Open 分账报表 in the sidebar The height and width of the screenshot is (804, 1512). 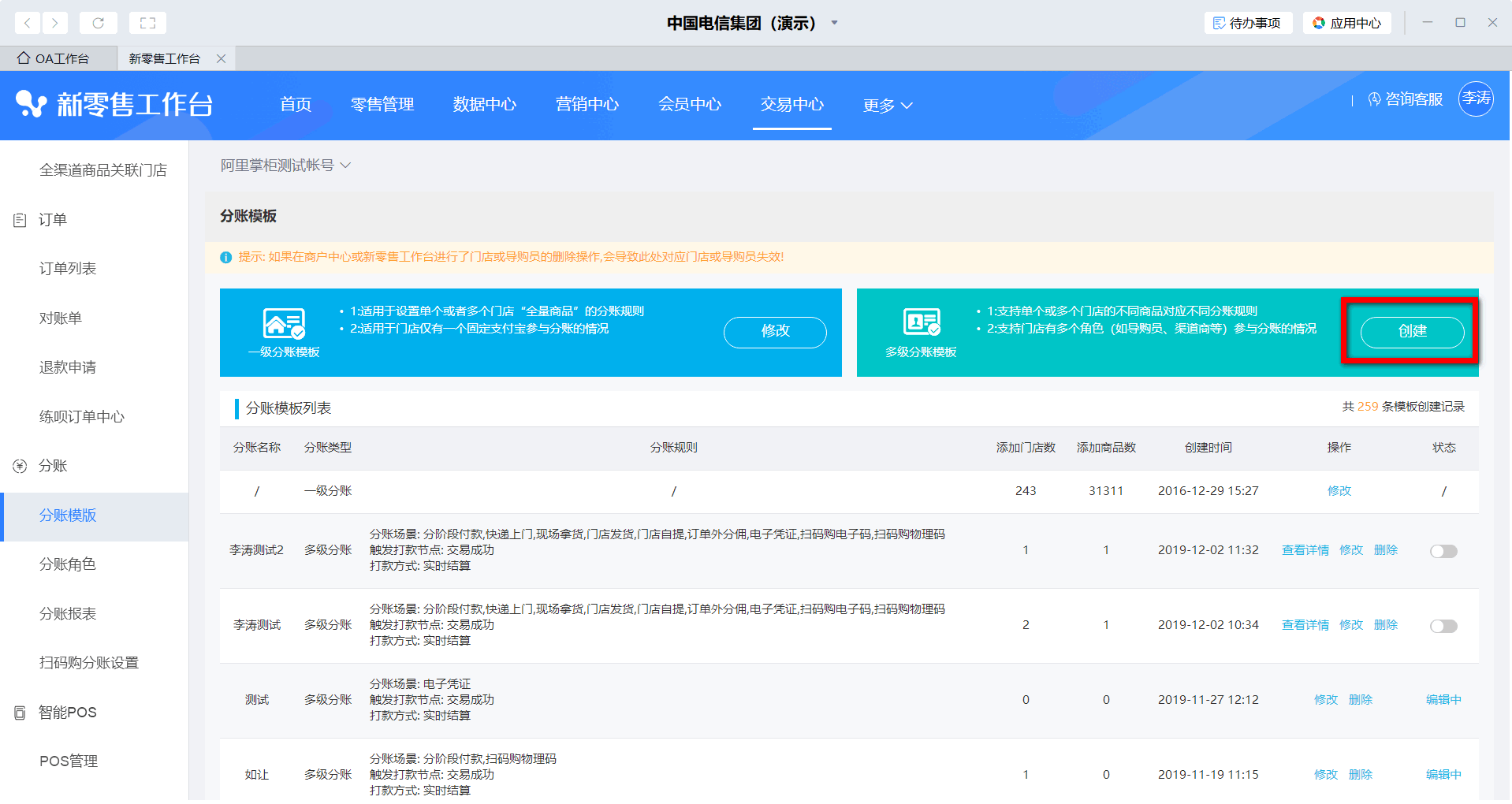[68, 614]
